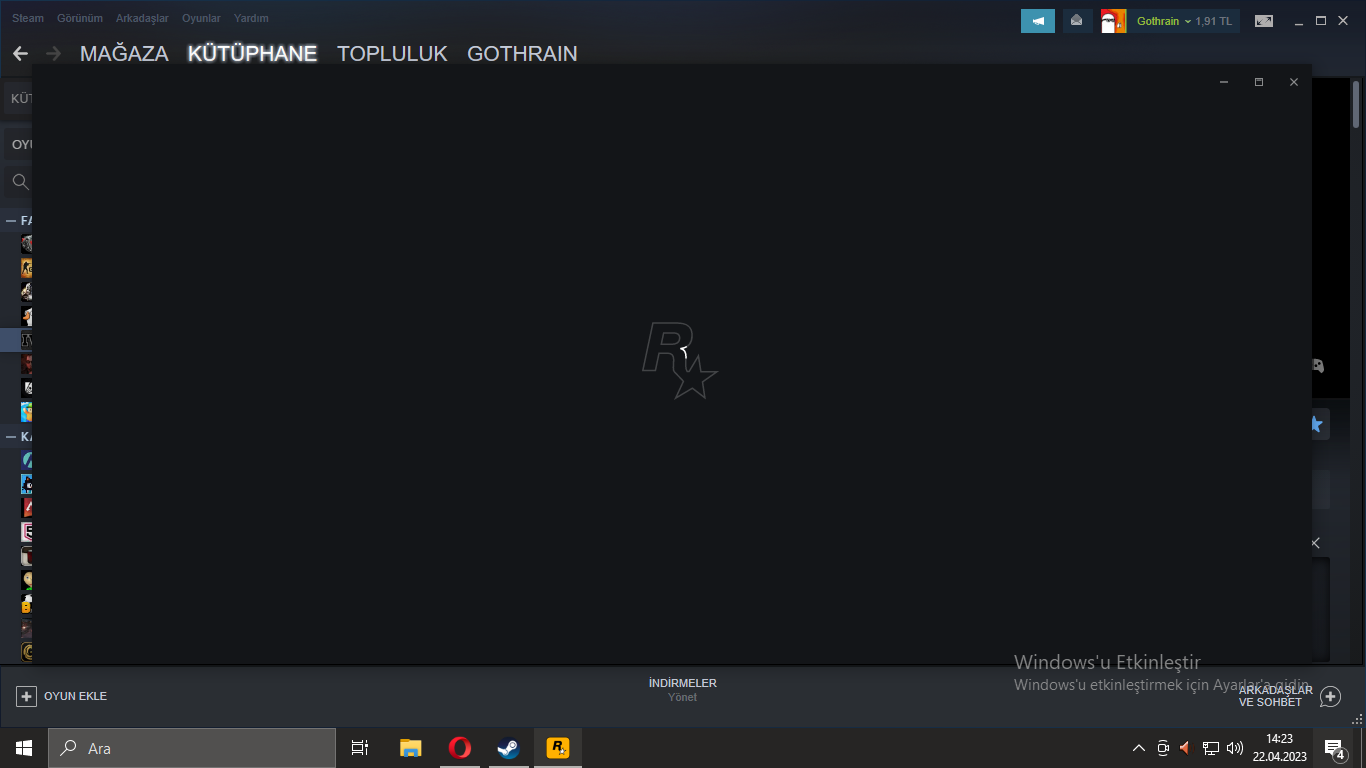Close the Rockstar launcher window
Screen dimensions: 1366x768
tap(1294, 82)
